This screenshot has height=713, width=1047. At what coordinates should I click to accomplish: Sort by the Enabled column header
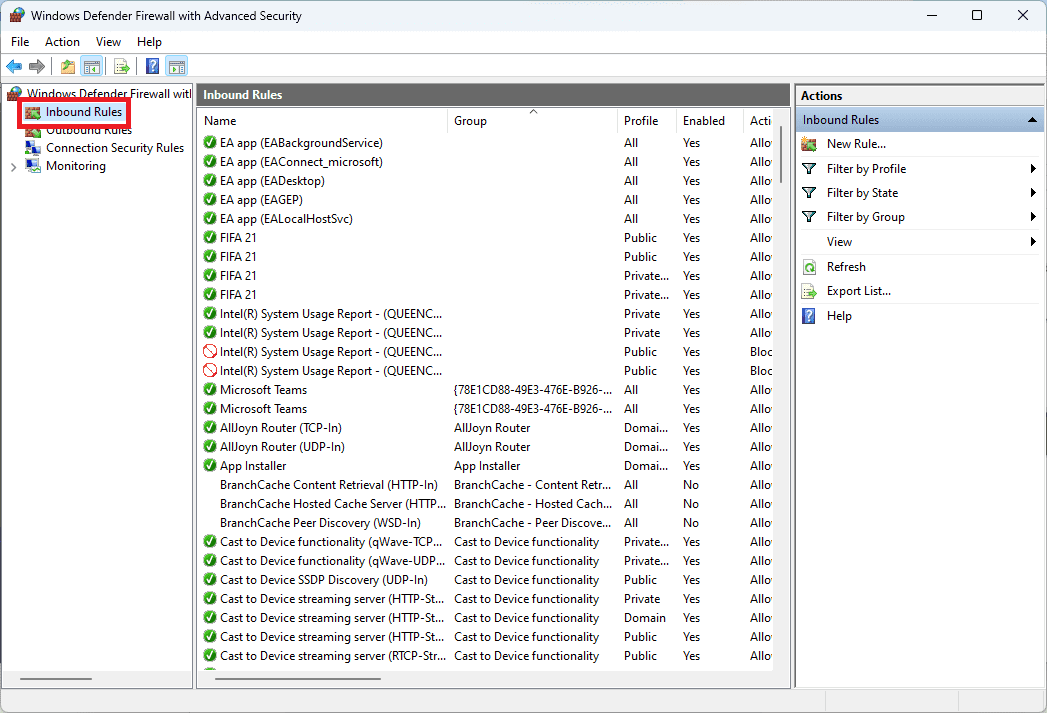point(704,121)
